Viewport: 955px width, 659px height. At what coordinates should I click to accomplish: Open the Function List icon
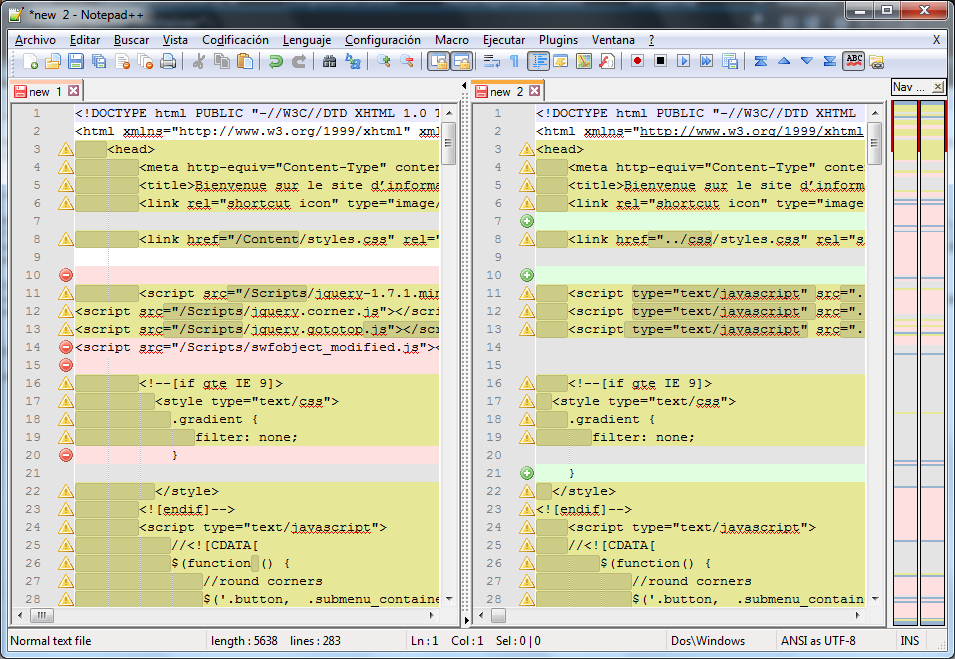tap(607, 62)
